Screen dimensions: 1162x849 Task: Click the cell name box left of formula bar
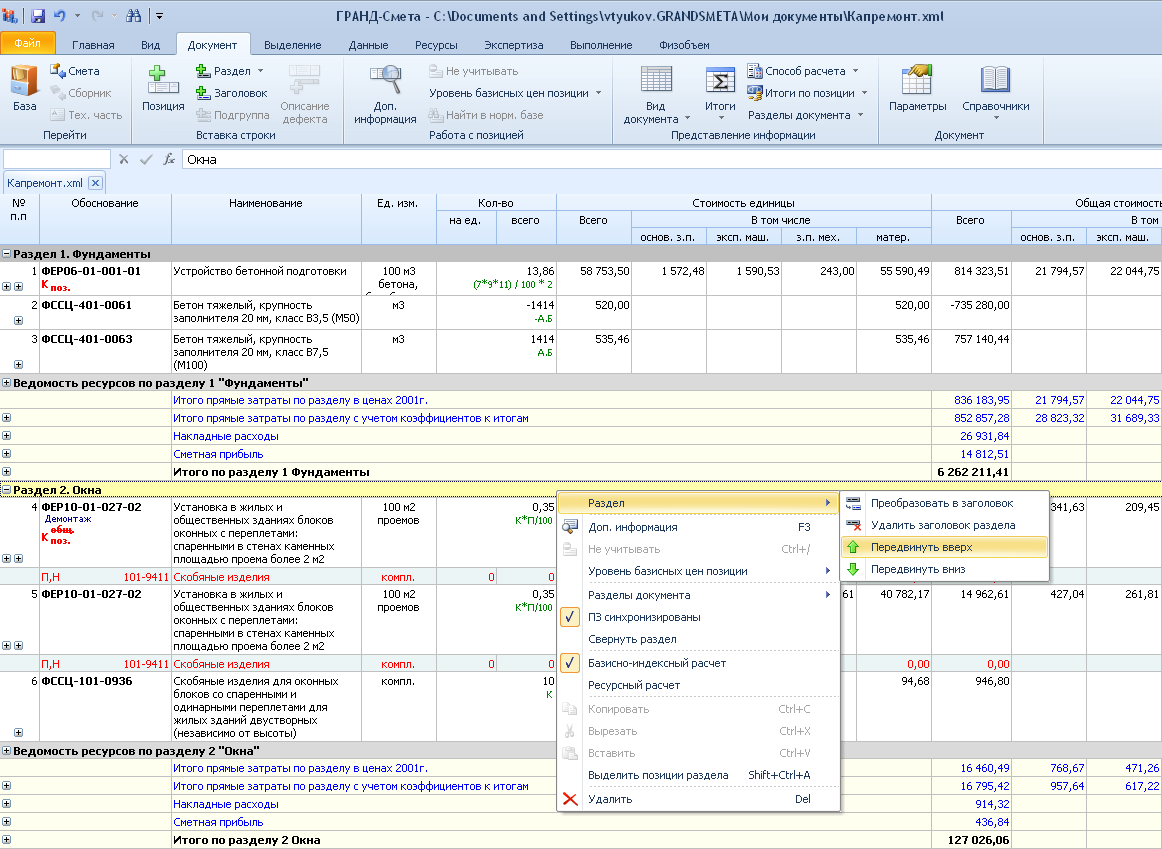pyautogui.click(x=57, y=159)
